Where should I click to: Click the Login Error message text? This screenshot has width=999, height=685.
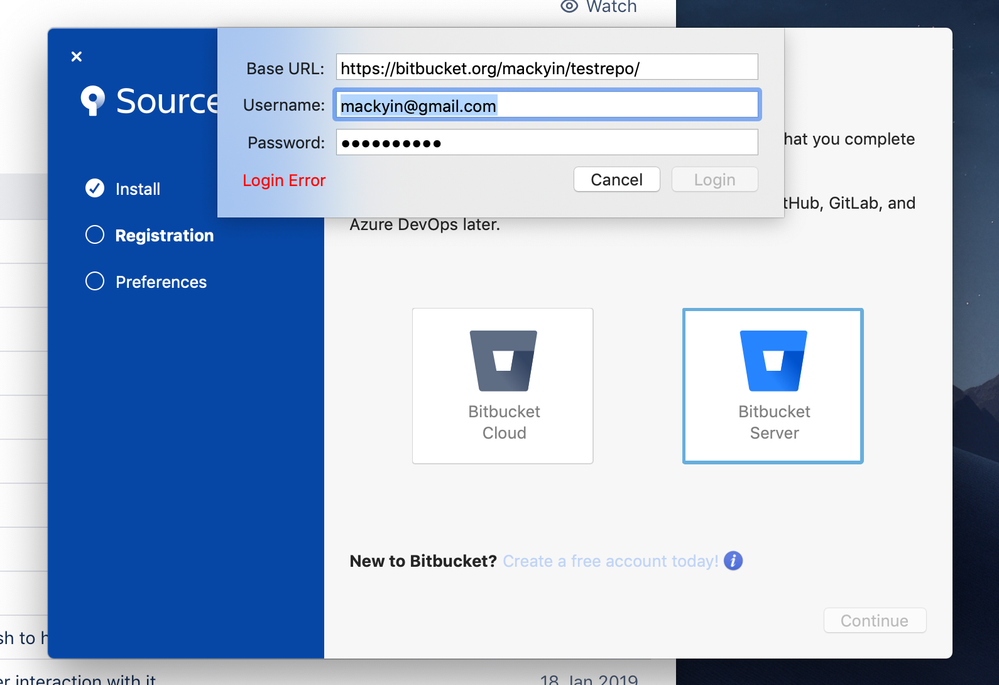click(284, 180)
